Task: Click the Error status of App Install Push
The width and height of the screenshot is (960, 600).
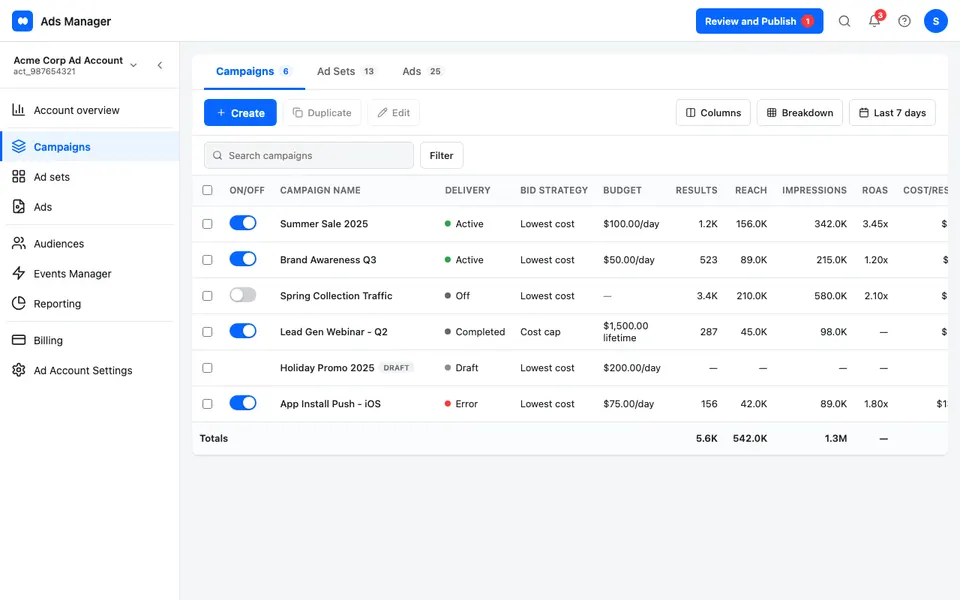Action: click(x=462, y=404)
